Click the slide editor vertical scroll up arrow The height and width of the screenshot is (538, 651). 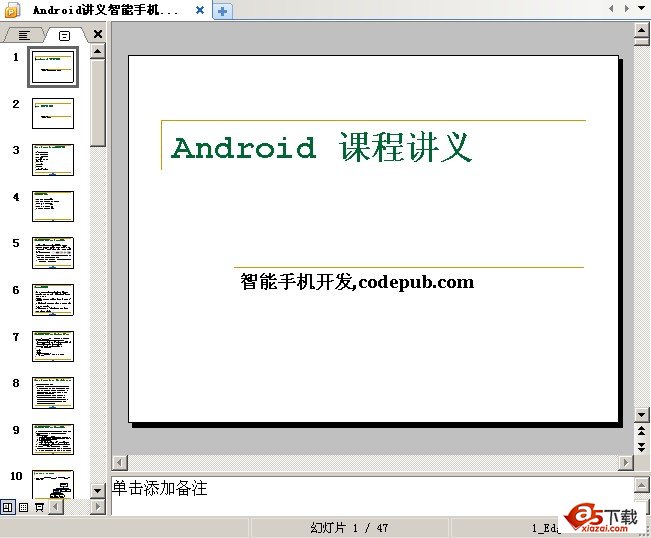pyautogui.click(x=641, y=30)
